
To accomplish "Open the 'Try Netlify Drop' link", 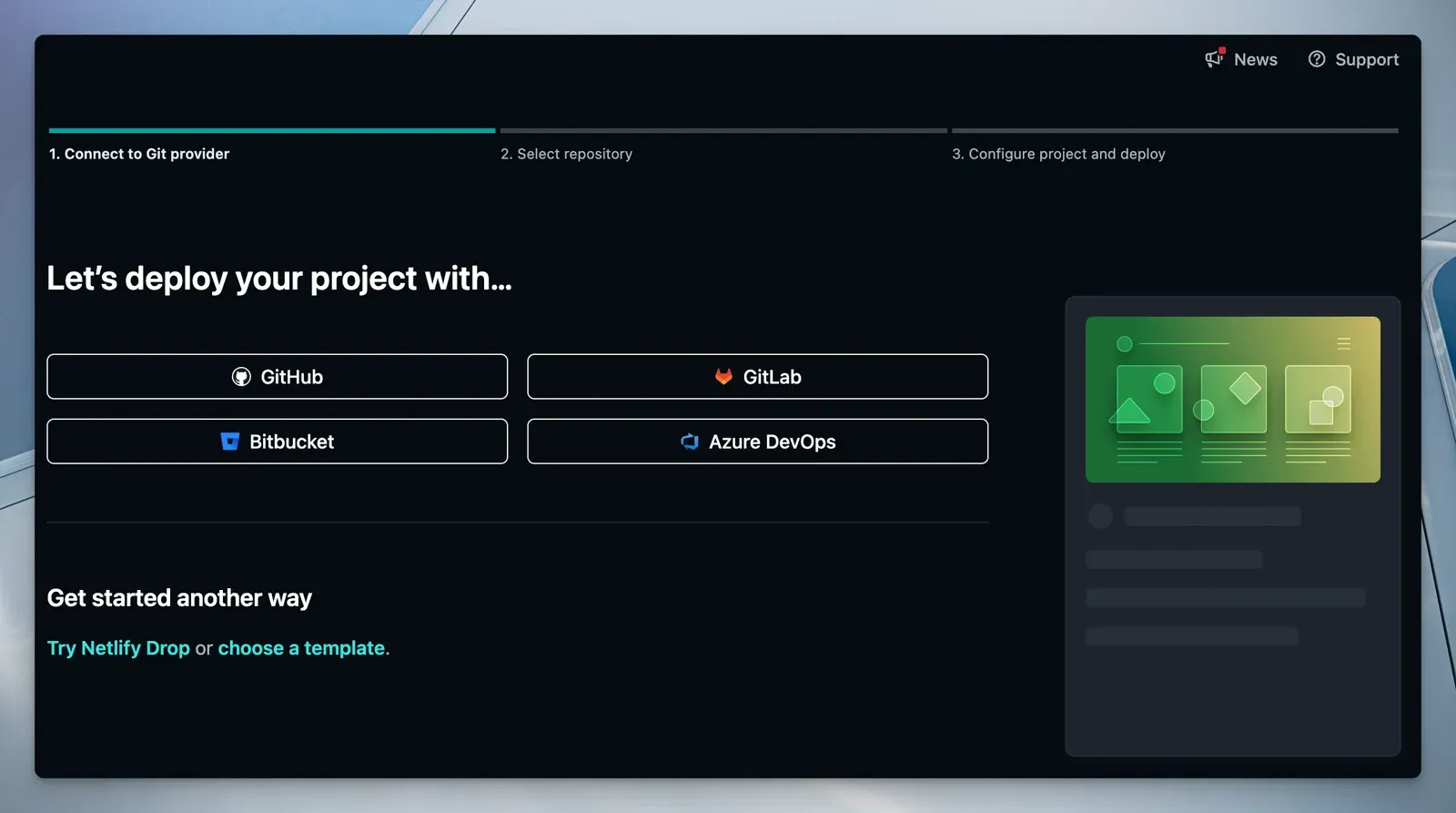I will tap(118, 648).
